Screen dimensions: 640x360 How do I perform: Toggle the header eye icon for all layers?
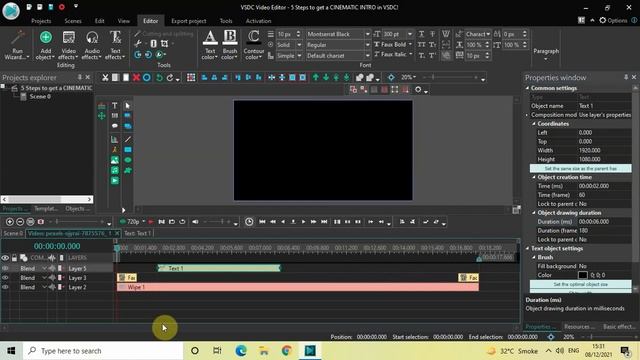coord(5,258)
